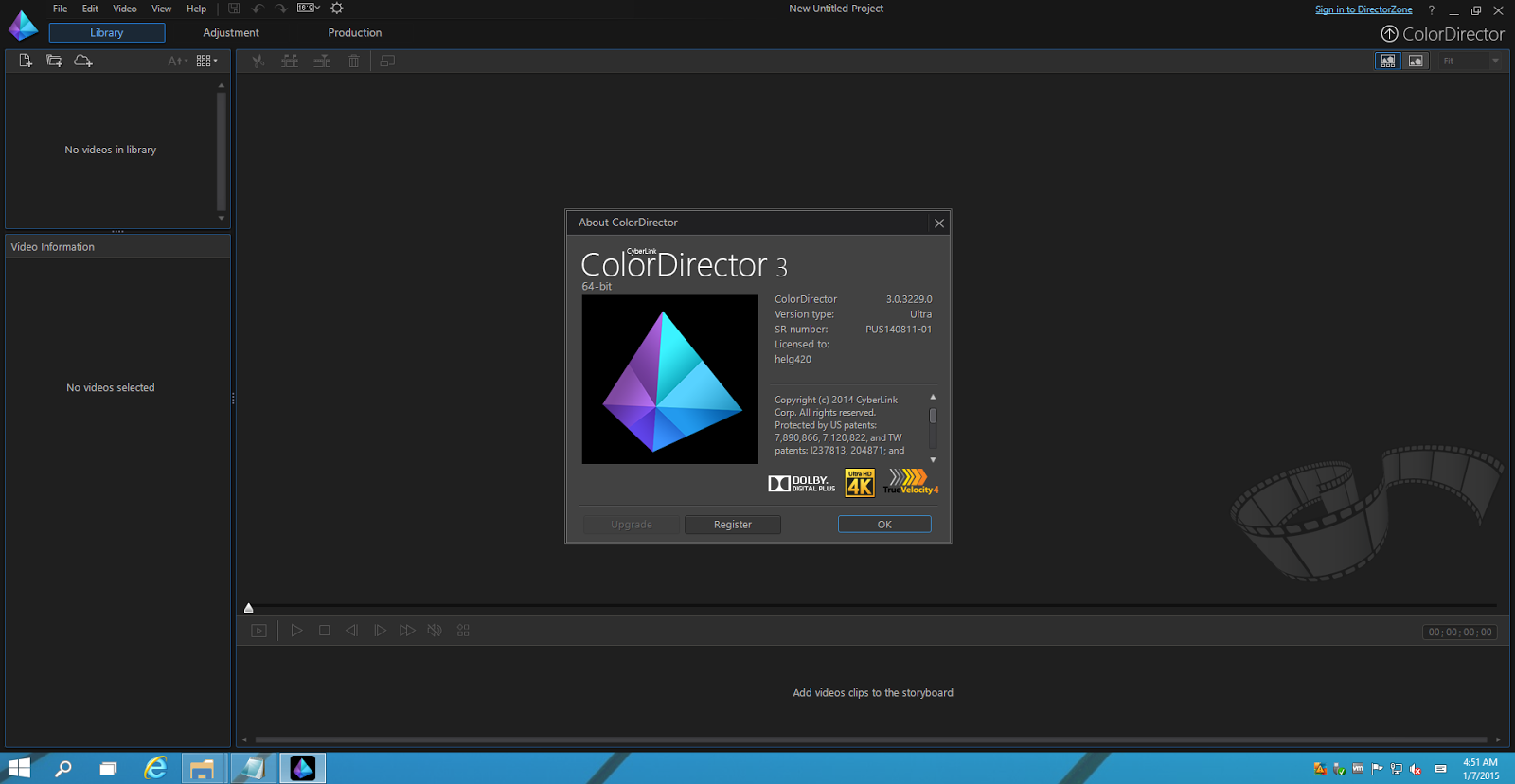Open File Explorer from the taskbar
The image size is (1515, 784).
pyautogui.click(x=202, y=769)
